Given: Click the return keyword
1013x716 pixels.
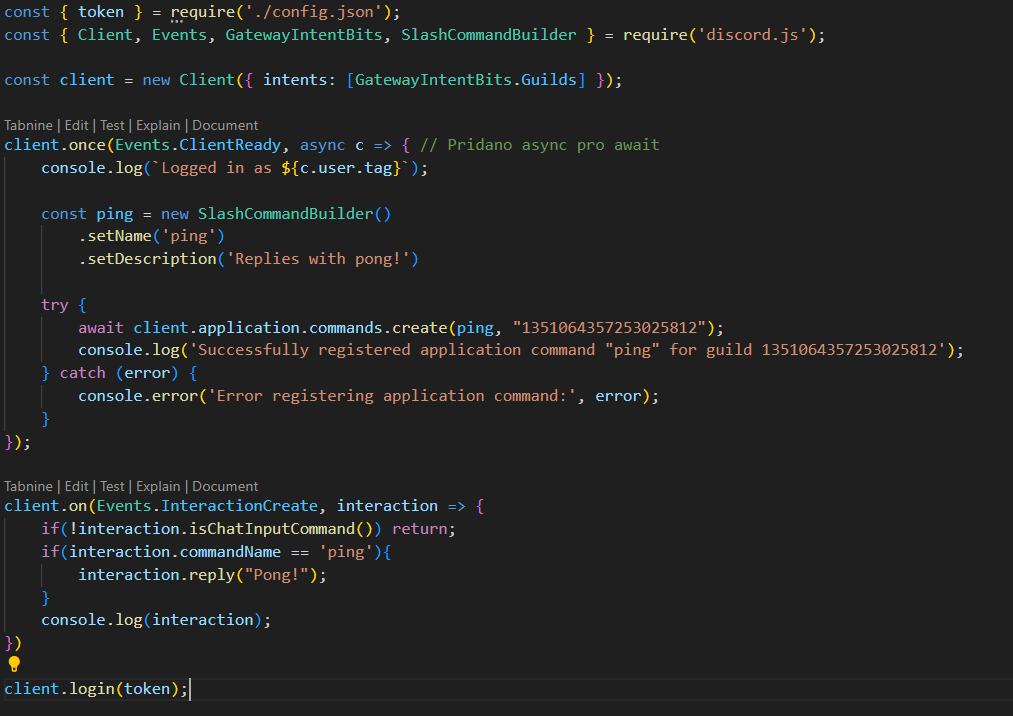Looking at the screenshot, I should 419,529.
